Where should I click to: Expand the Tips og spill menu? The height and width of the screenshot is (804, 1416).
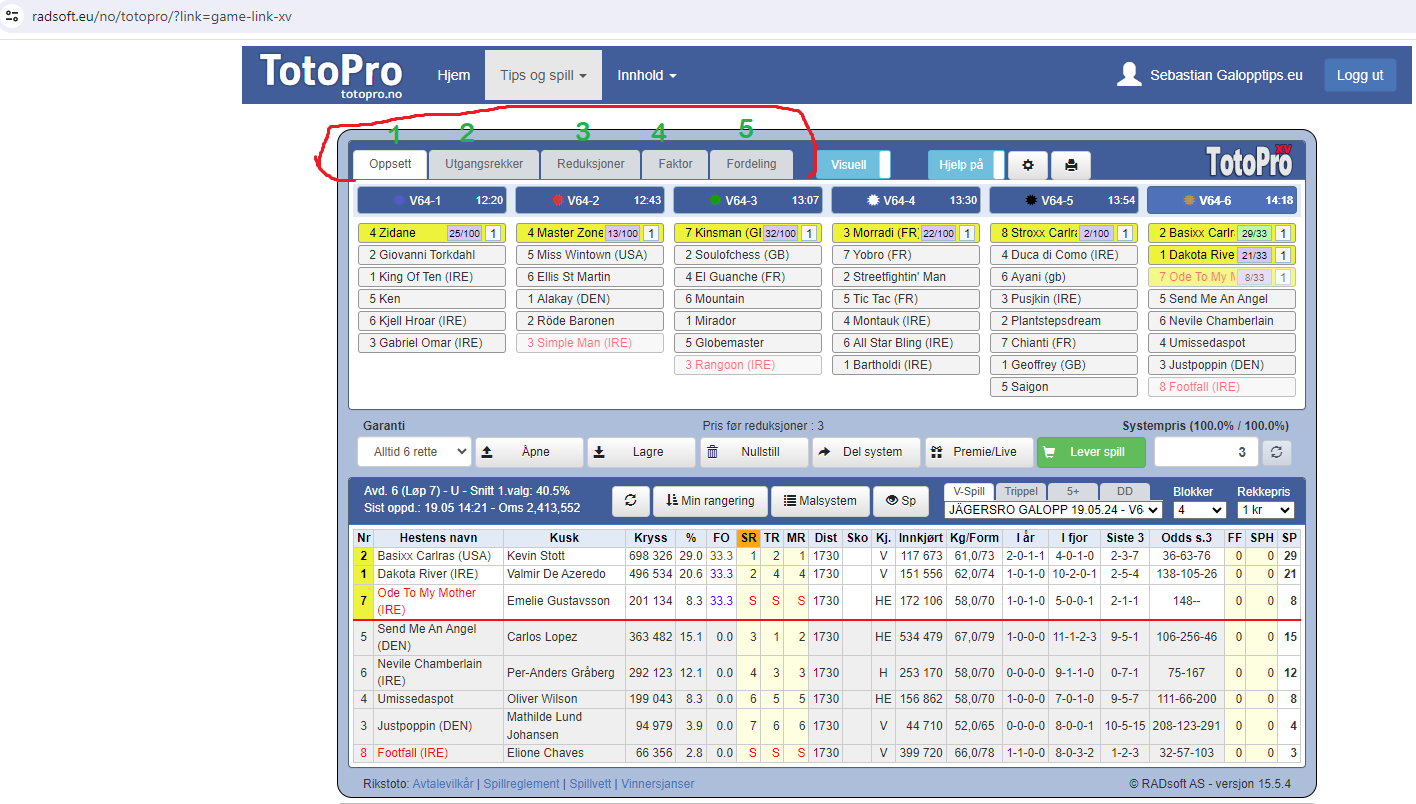pyautogui.click(x=543, y=75)
